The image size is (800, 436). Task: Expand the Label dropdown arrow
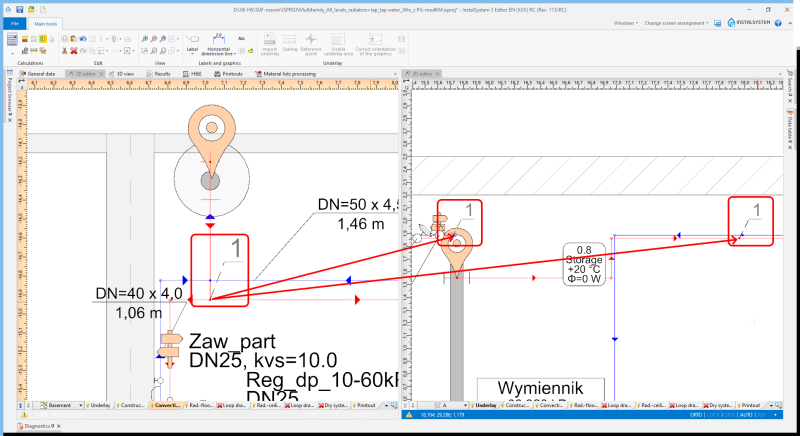pos(192,54)
